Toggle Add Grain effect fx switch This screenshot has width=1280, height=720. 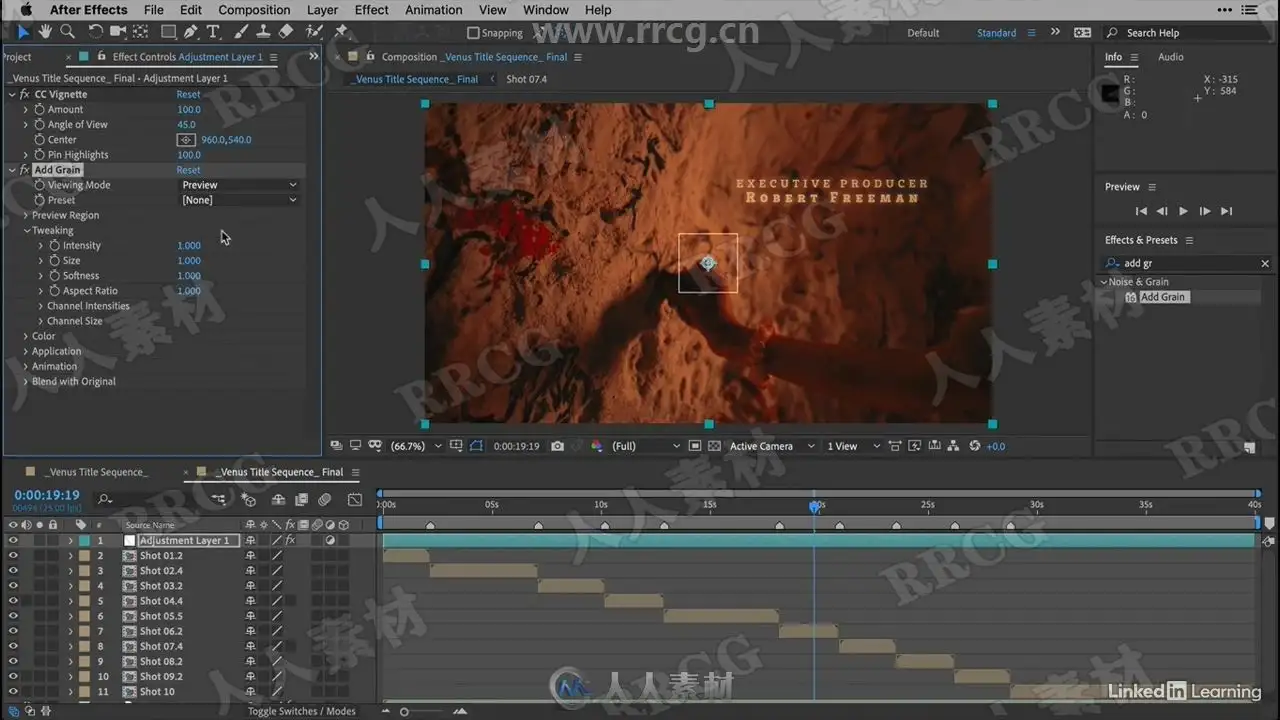[x=24, y=170]
